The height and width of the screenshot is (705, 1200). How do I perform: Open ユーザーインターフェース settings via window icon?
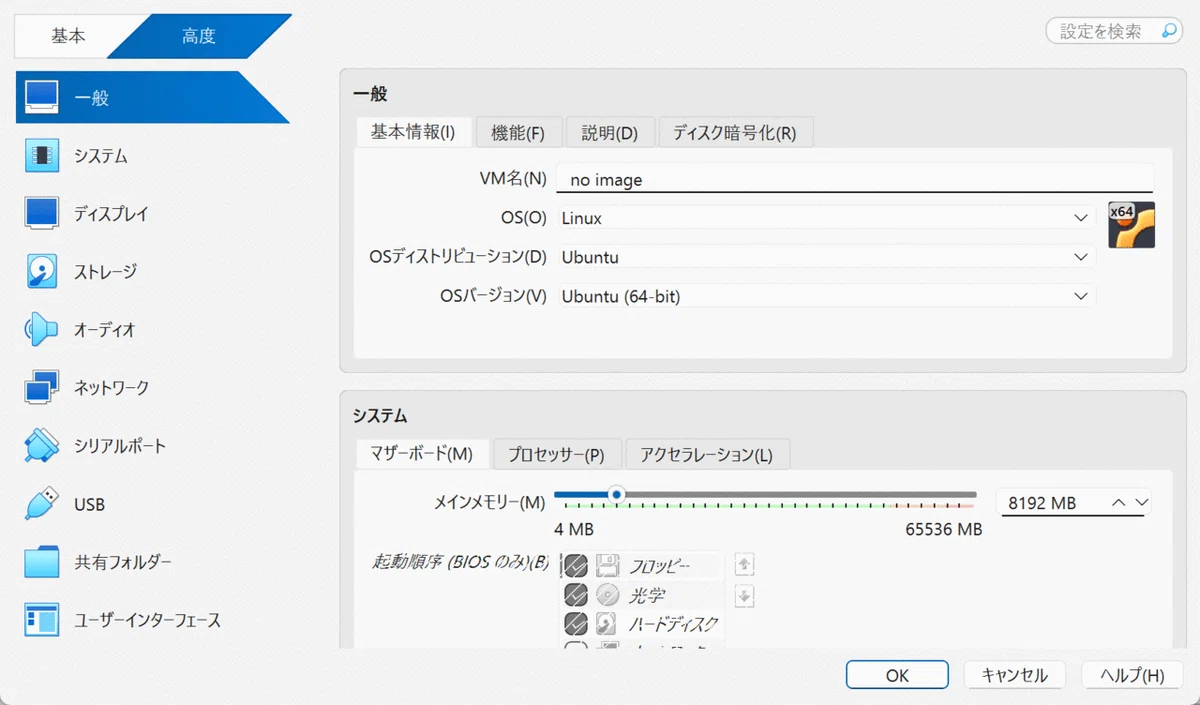pyautogui.click(x=42, y=620)
